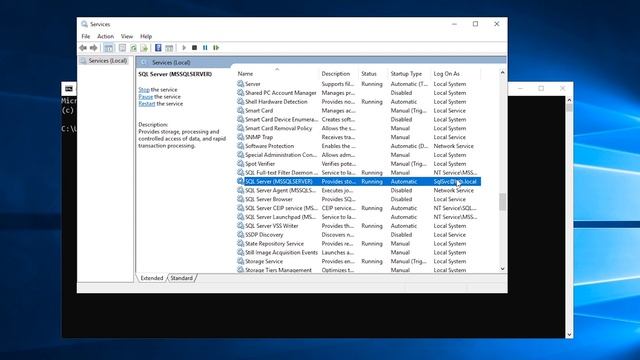Screen dimensions: 640x360
Task: Open the Action menu
Action: coord(105,36)
